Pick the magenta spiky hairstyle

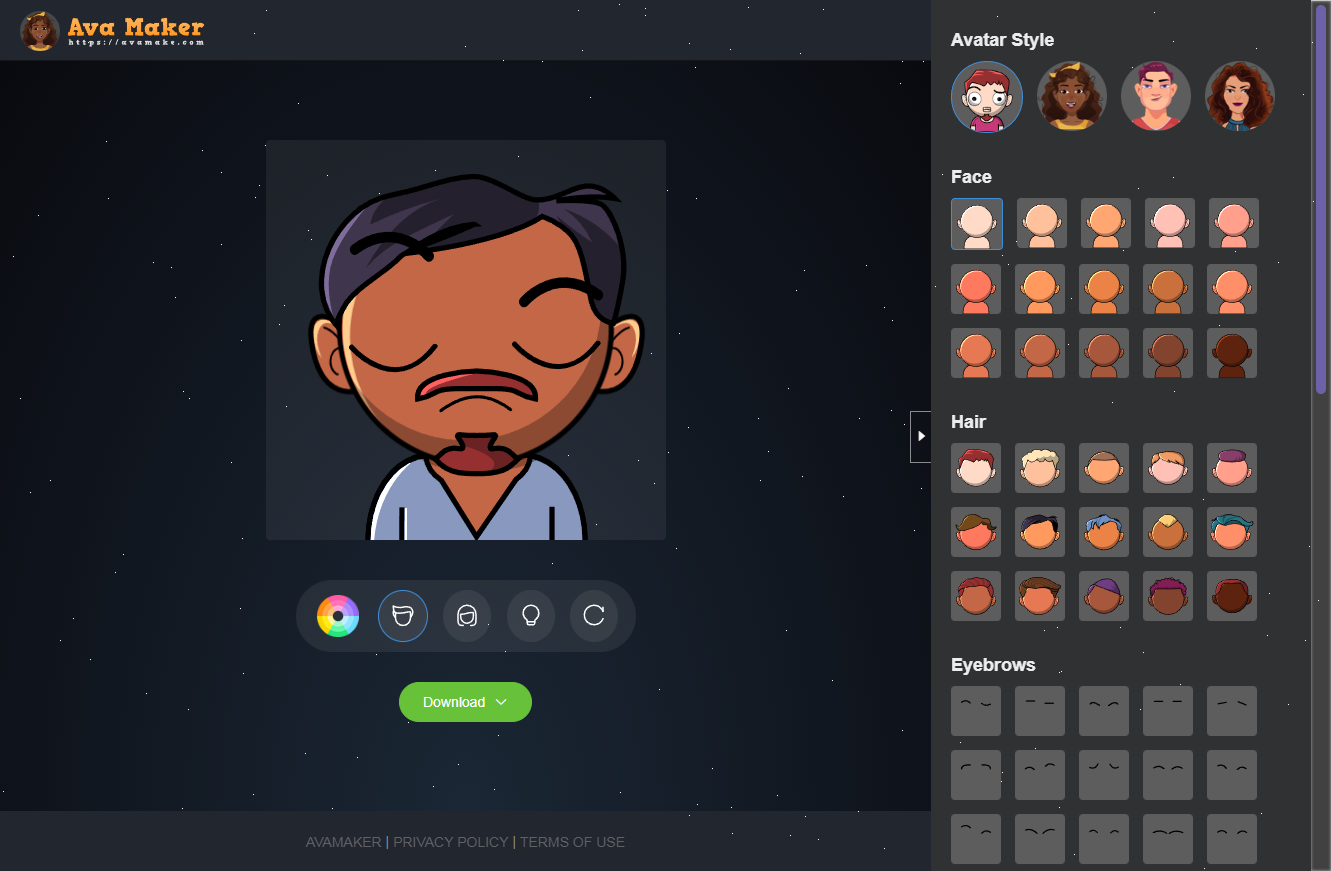pyautogui.click(x=1168, y=596)
